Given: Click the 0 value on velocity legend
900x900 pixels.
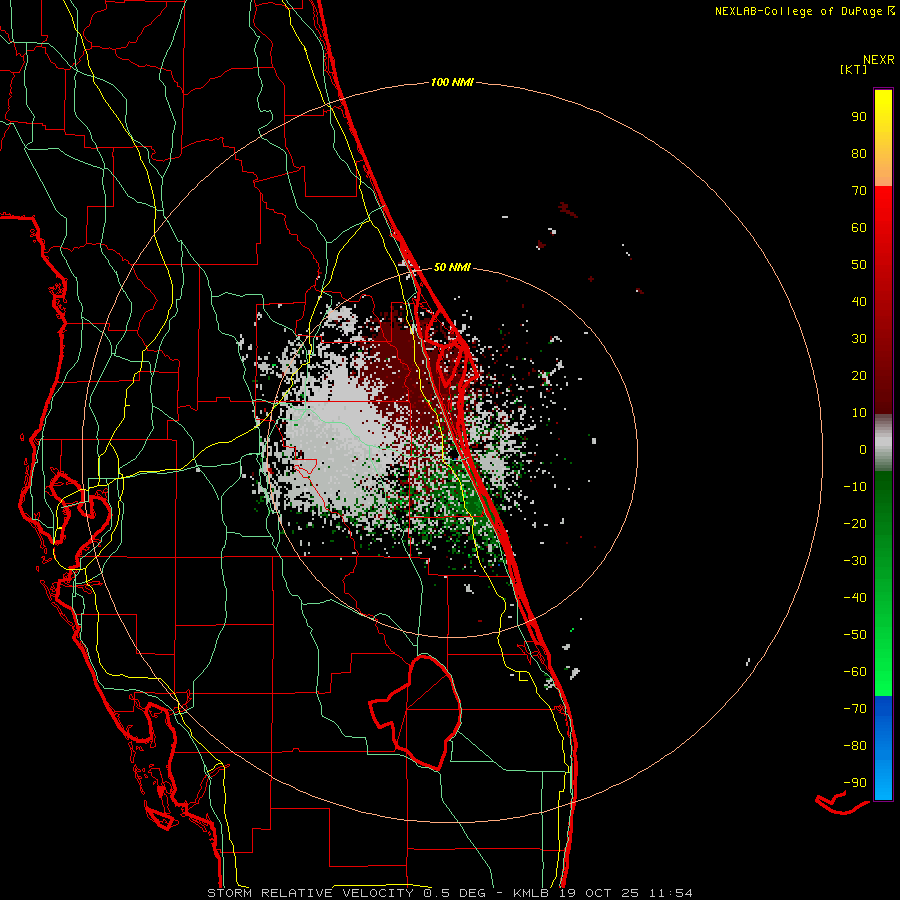Looking at the screenshot, I should (863, 450).
